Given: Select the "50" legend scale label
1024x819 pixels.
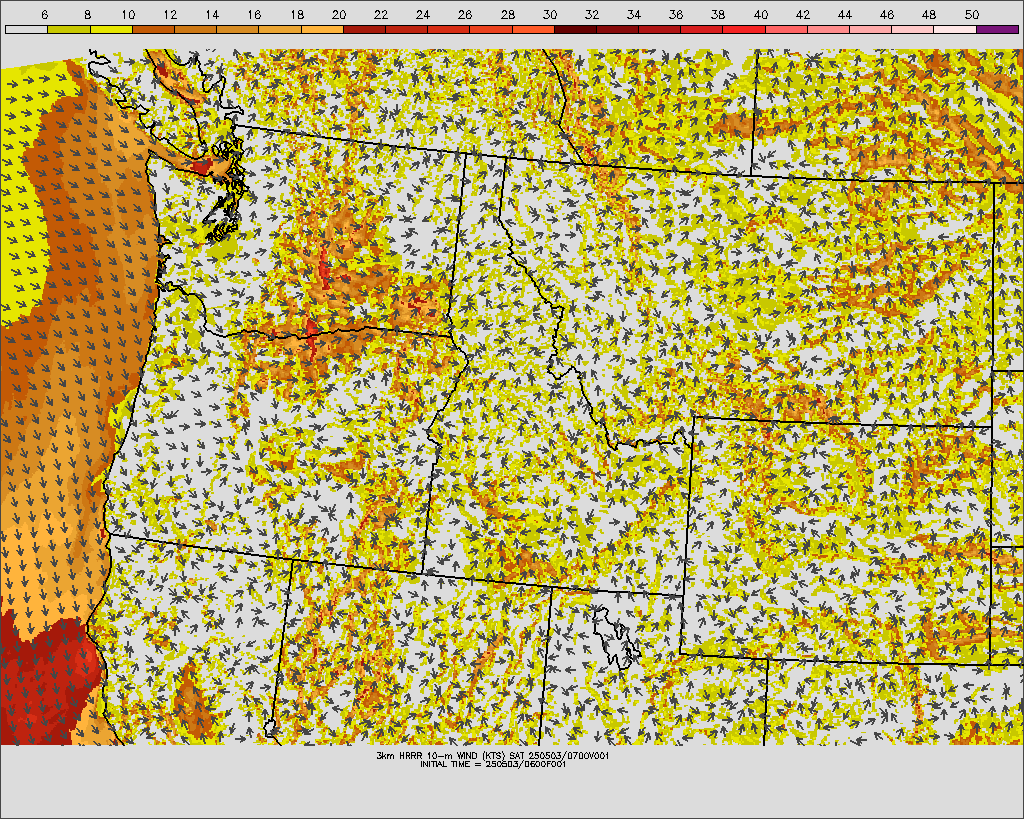Looking at the screenshot, I should [972, 14].
